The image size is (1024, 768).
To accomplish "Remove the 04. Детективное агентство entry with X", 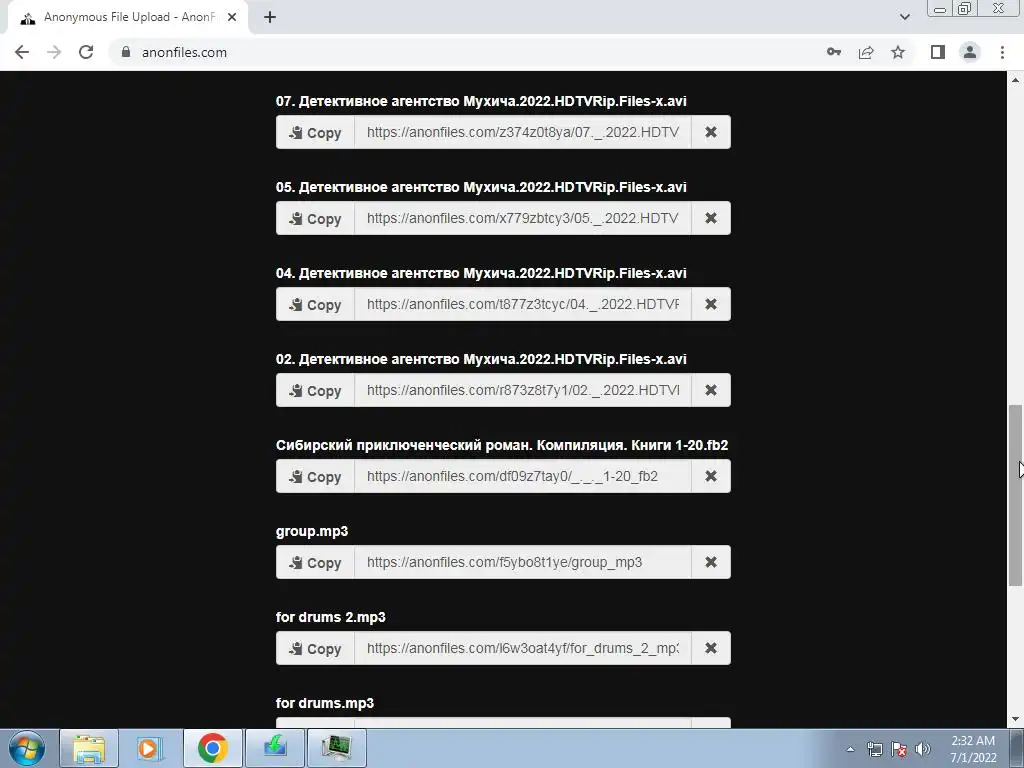I will click(711, 304).
